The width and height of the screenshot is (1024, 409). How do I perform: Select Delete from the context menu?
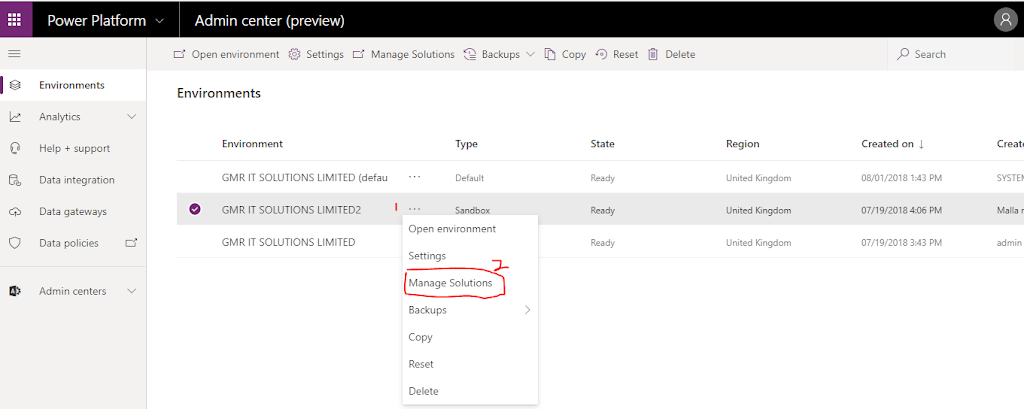(x=470, y=391)
